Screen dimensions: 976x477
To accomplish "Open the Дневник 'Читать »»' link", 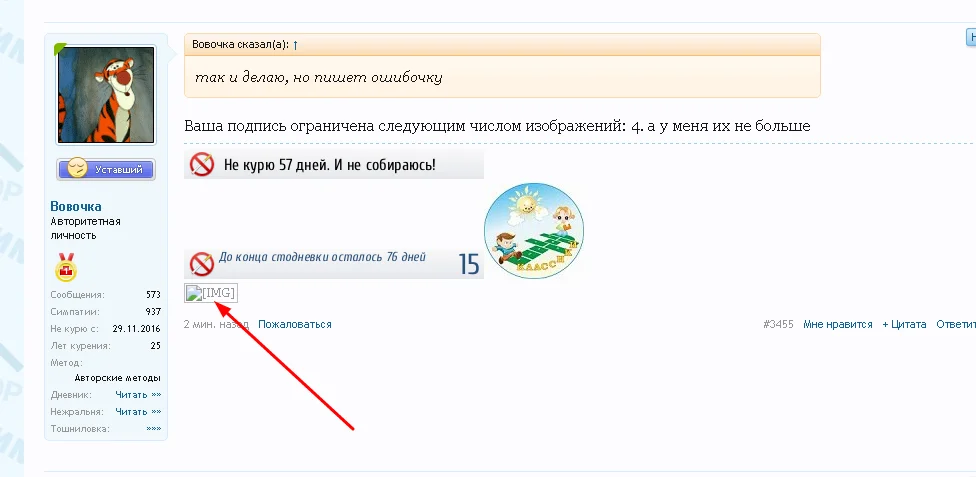I will 138,395.
